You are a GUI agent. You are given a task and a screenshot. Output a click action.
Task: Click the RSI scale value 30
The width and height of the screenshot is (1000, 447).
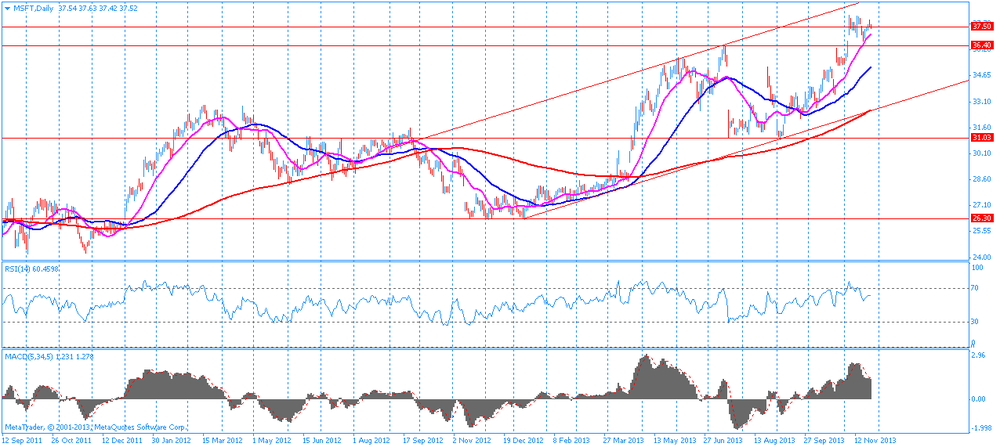[x=976, y=321]
